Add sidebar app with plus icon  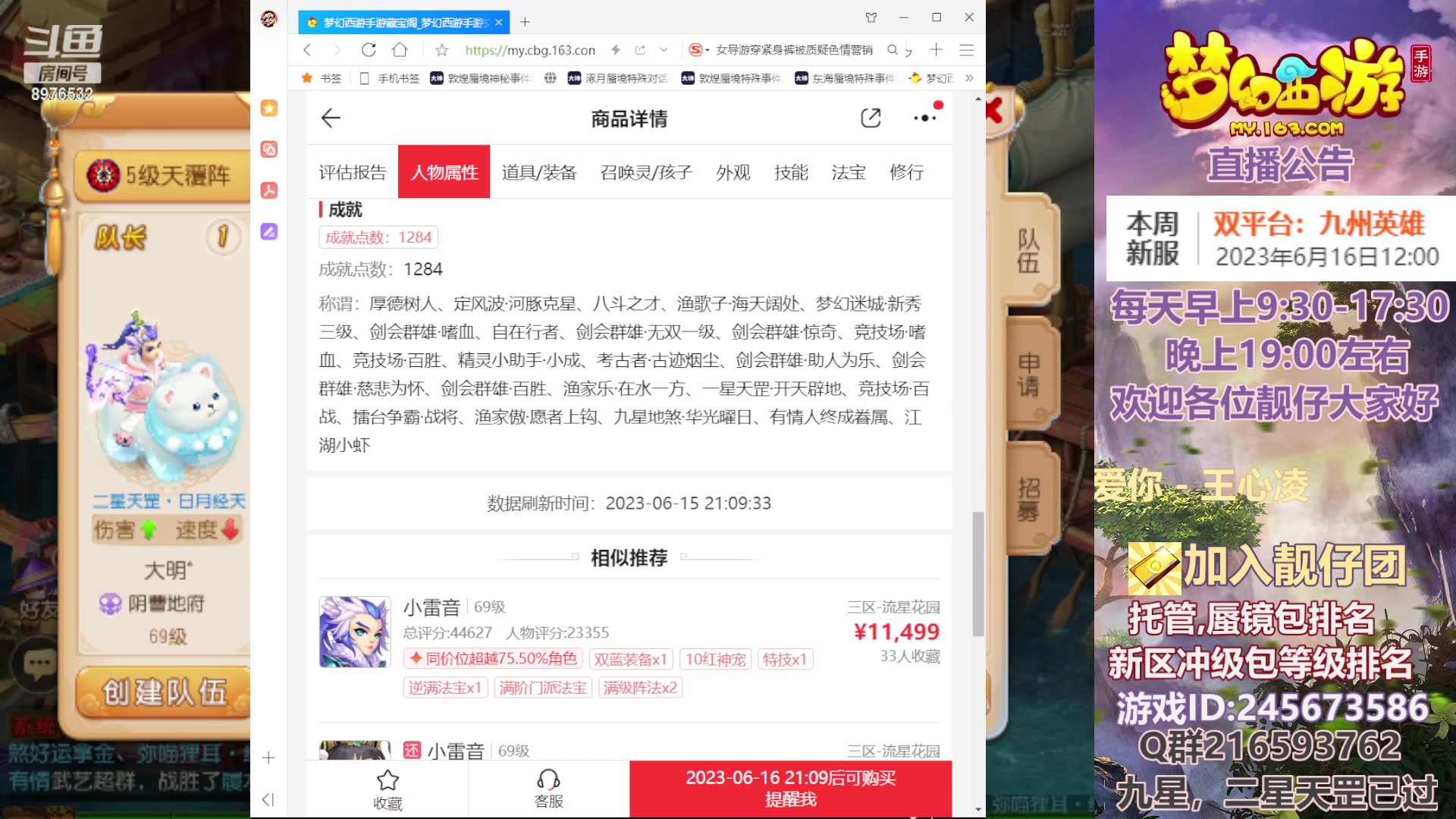[x=268, y=758]
